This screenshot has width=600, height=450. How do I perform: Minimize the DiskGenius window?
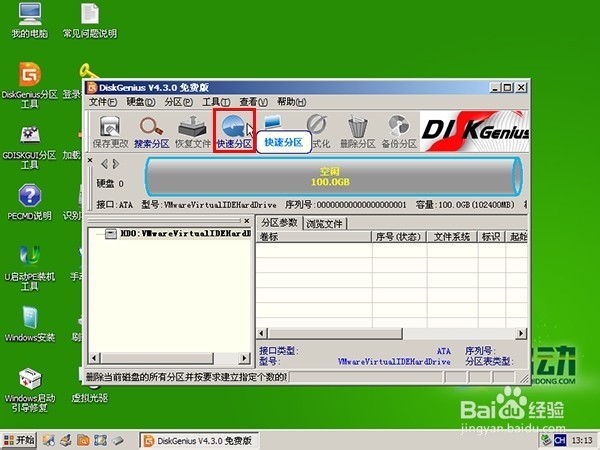496,88
